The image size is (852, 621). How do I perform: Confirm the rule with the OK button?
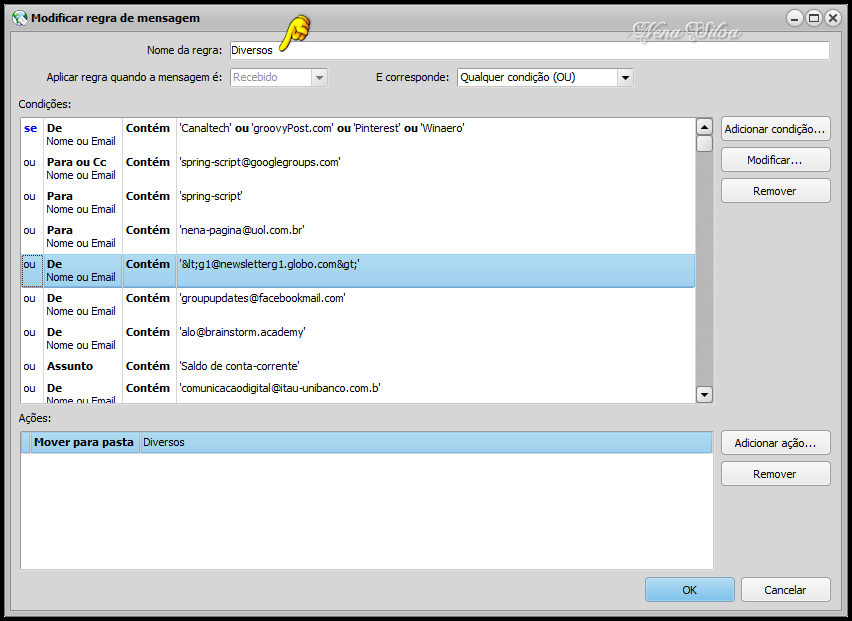click(x=689, y=590)
